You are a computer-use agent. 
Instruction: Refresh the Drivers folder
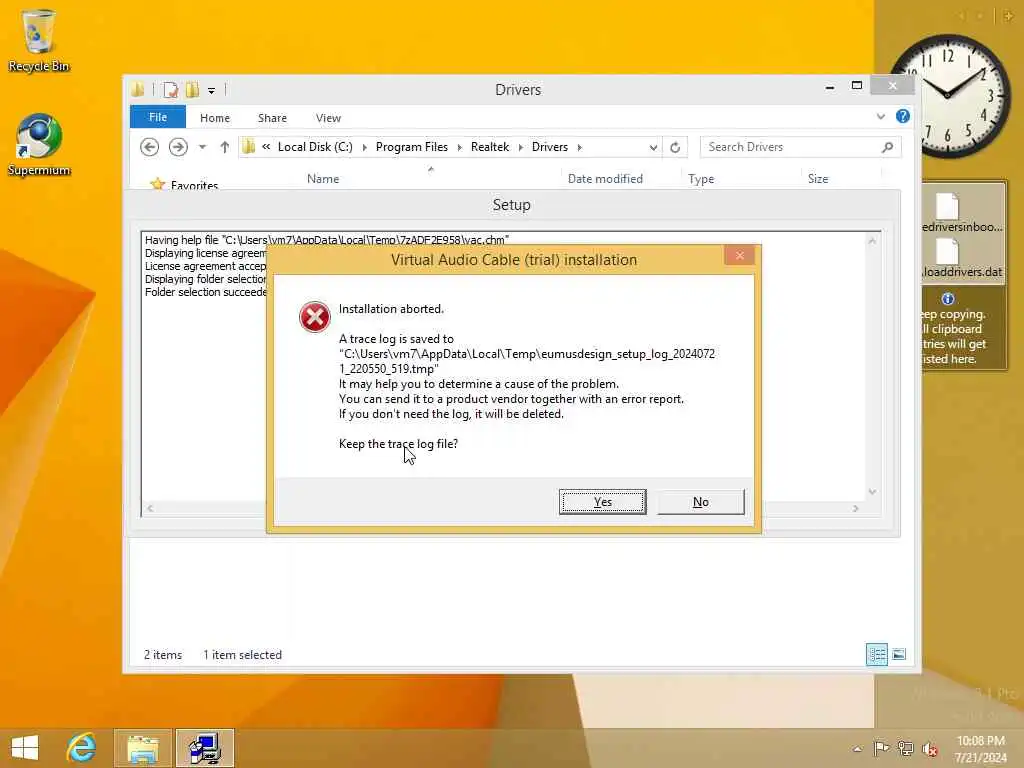pyautogui.click(x=675, y=148)
